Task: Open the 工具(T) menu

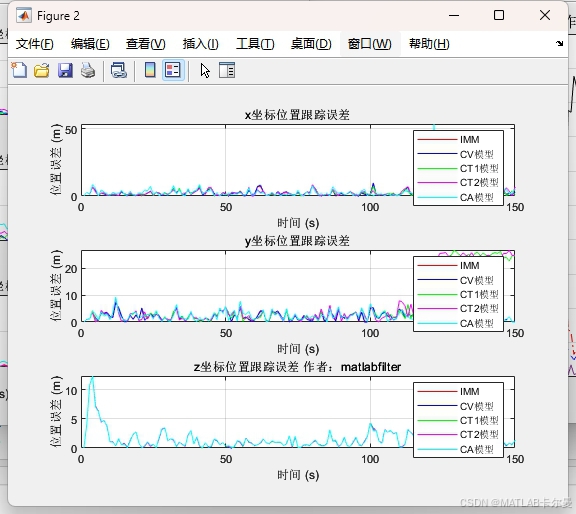Action: (x=255, y=44)
